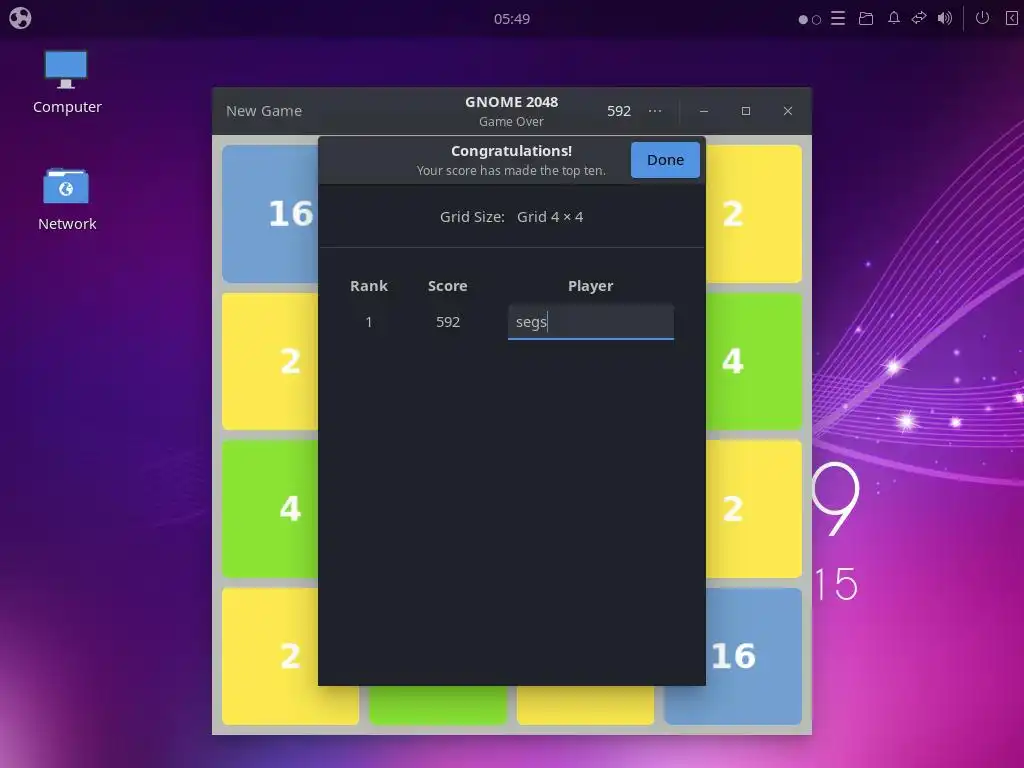Click the workspace switcher dots in panel
This screenshot has width=1024, height=768.
point(809,19)
